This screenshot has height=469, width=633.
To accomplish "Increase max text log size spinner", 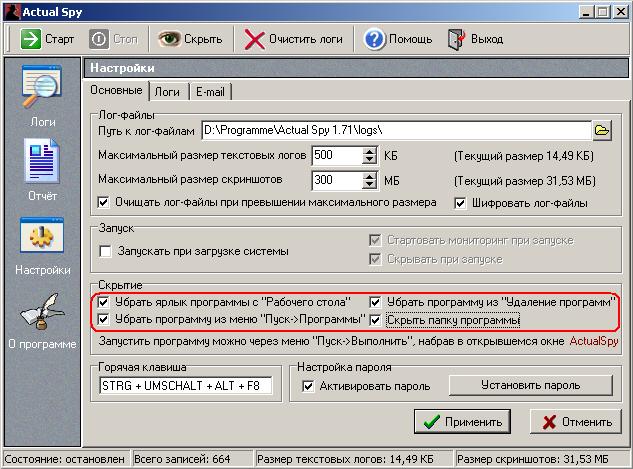I will click(x=369, y=151).
